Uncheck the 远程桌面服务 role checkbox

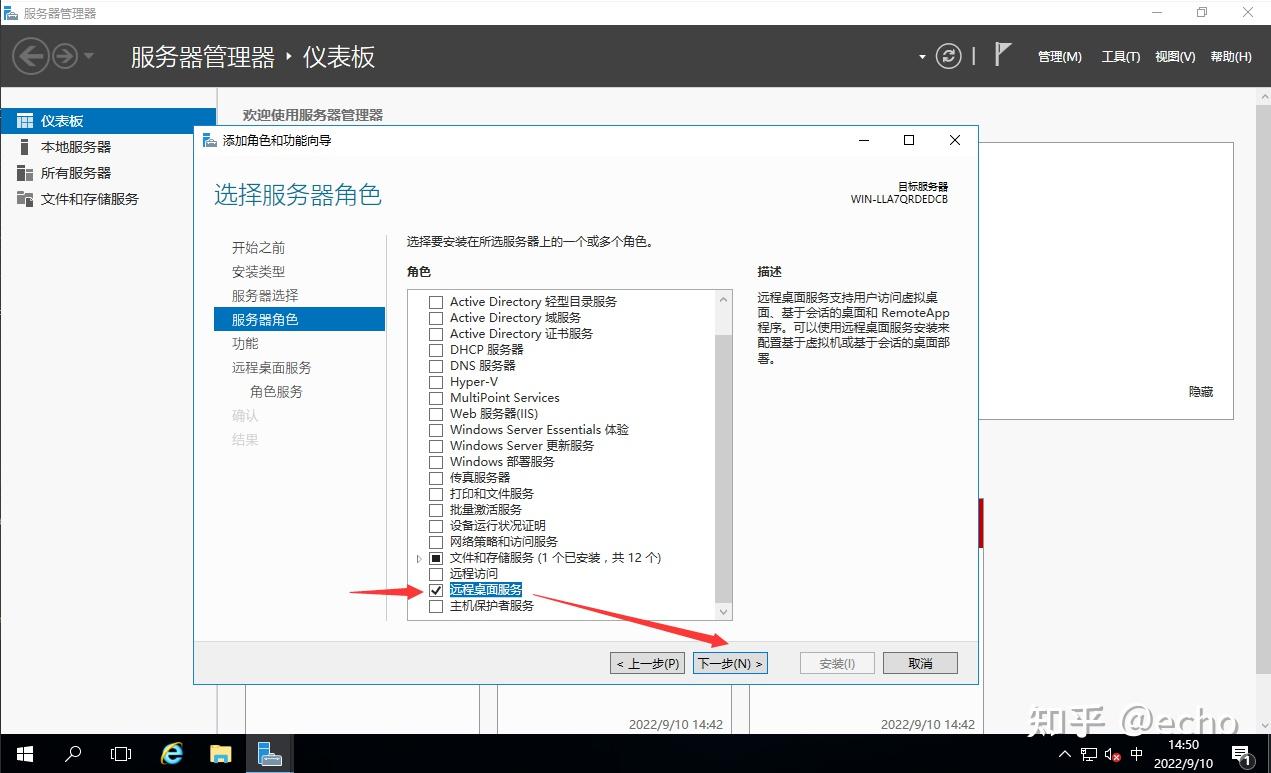[435, 590]
